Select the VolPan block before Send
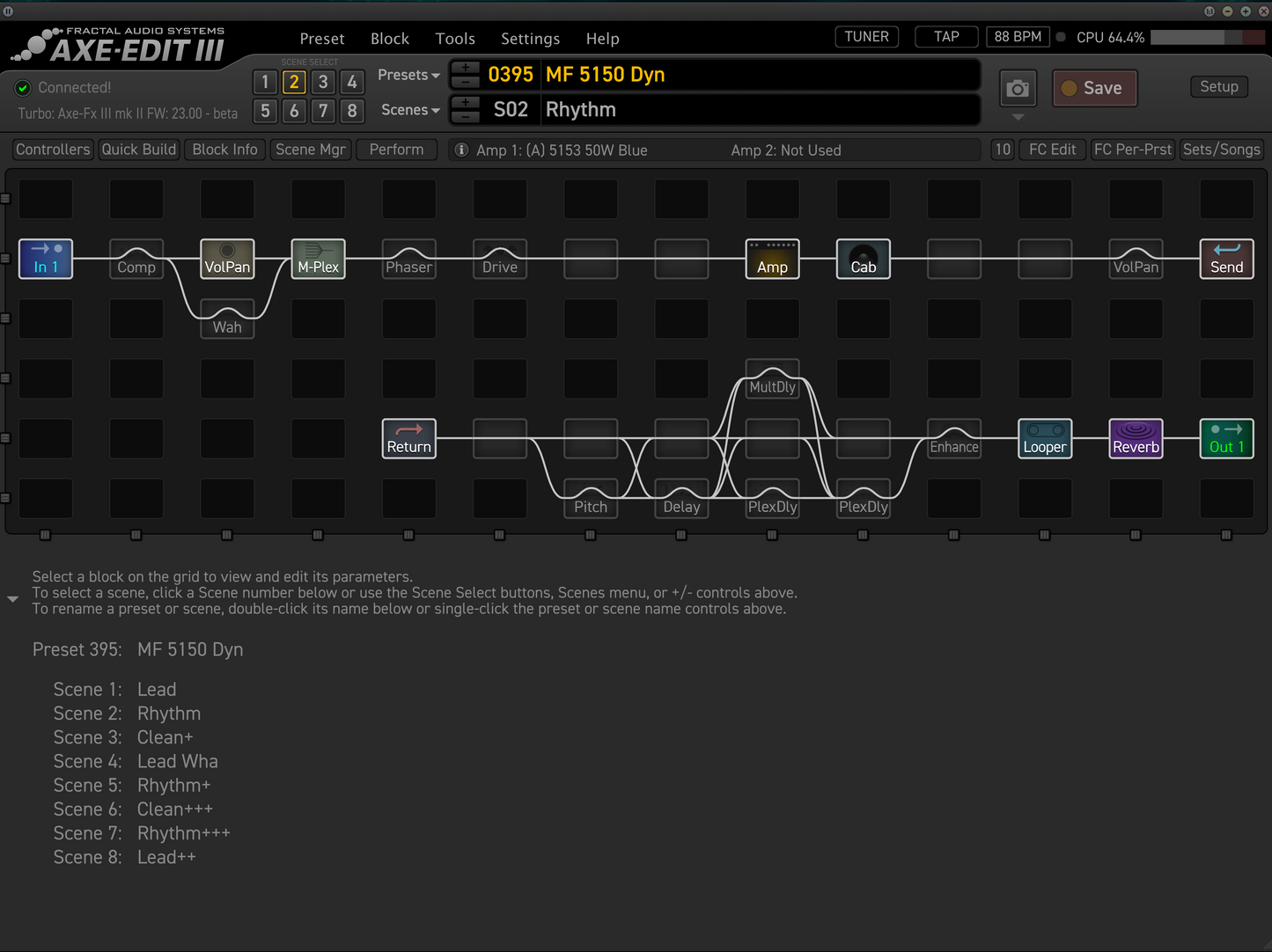1272x952 pixels. tap(1136, 259)
